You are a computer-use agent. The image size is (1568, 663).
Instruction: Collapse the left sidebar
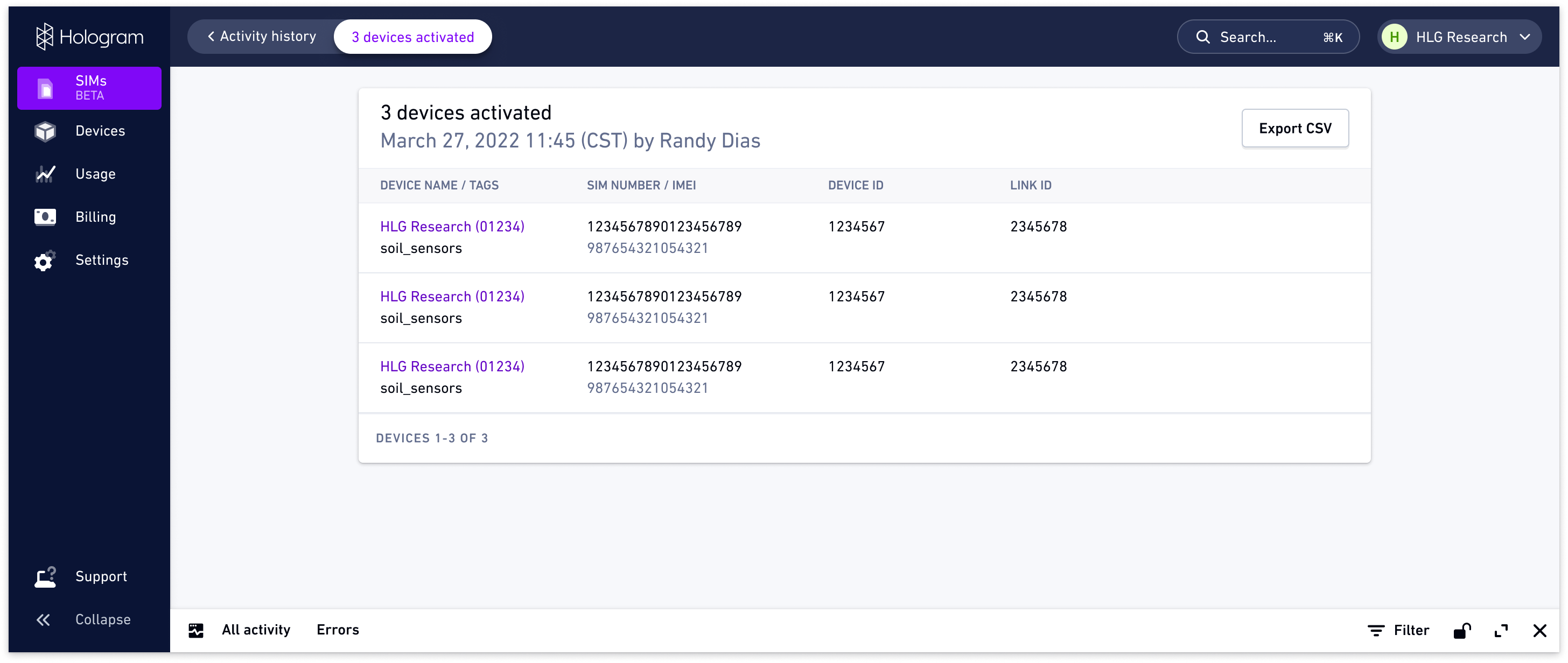[x=89, y=619]
